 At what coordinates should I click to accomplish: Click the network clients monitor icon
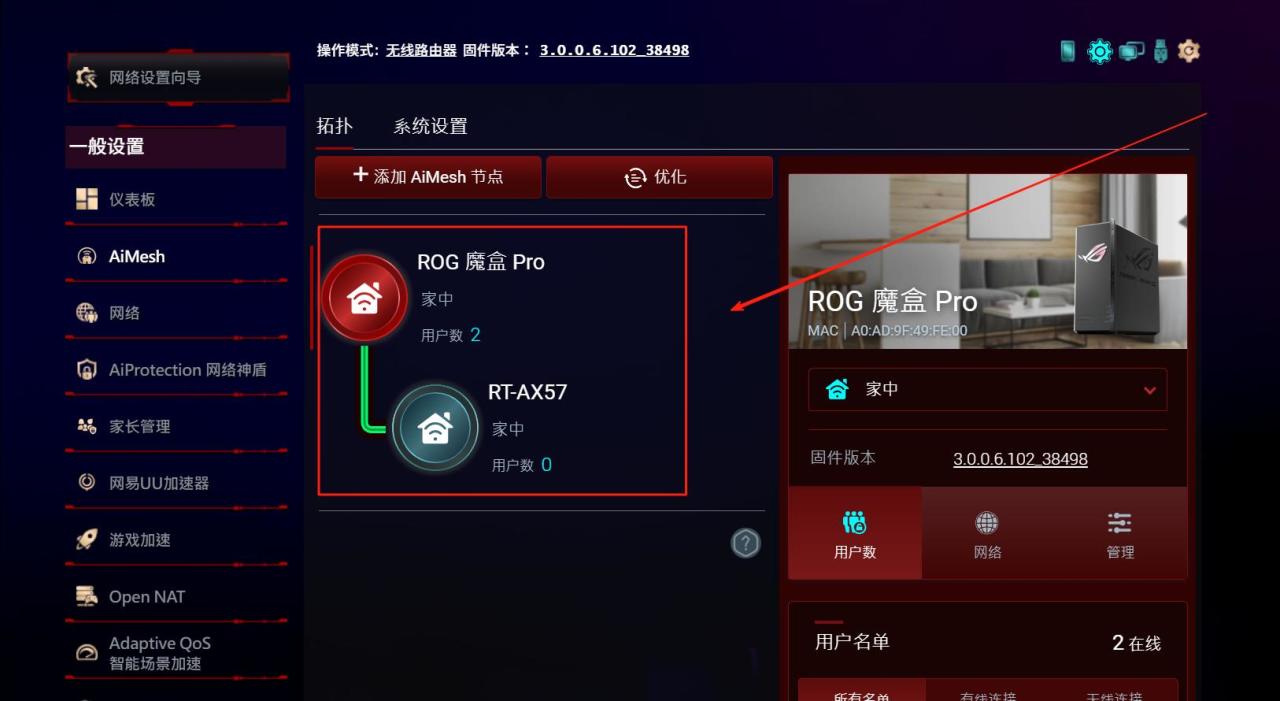(1131, 51)
